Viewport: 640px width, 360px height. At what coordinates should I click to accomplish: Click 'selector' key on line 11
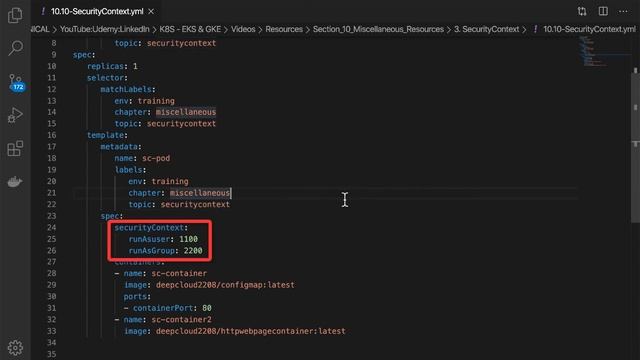[x=105, y=78]
